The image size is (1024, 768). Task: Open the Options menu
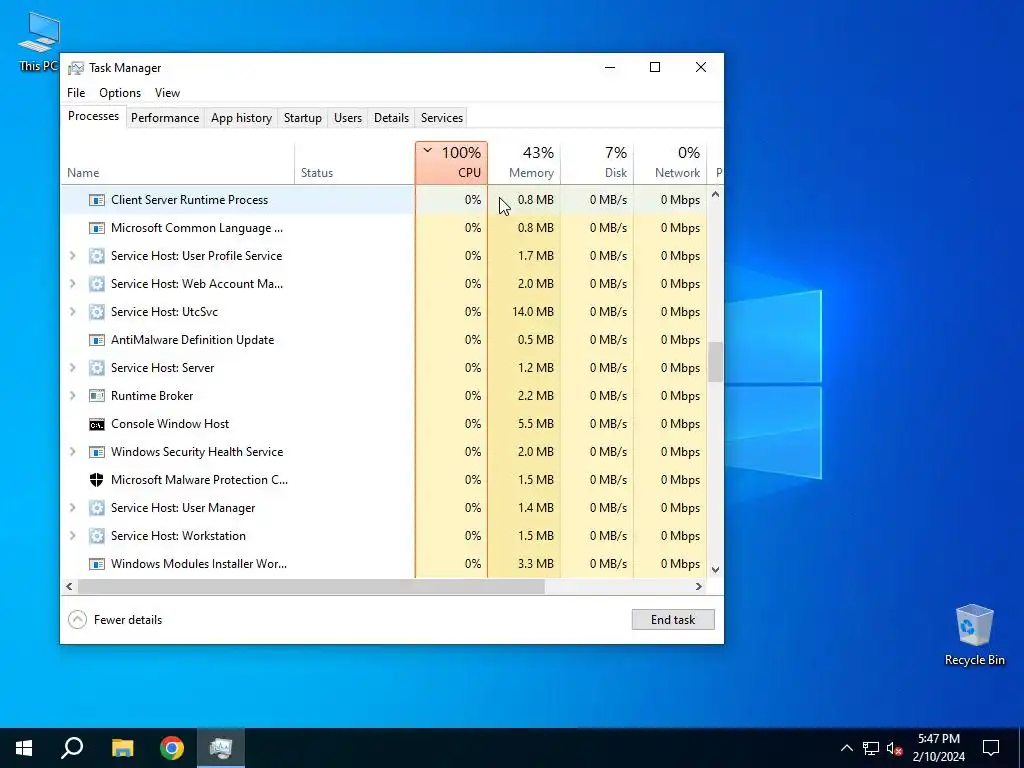pos(120,93)
